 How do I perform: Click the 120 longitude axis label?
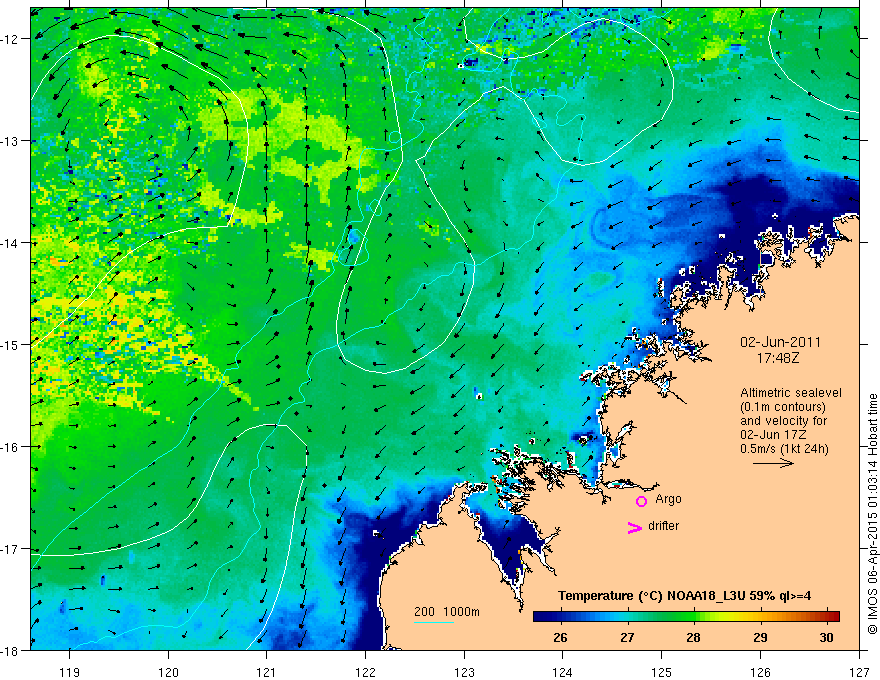(x=168, y=672)
